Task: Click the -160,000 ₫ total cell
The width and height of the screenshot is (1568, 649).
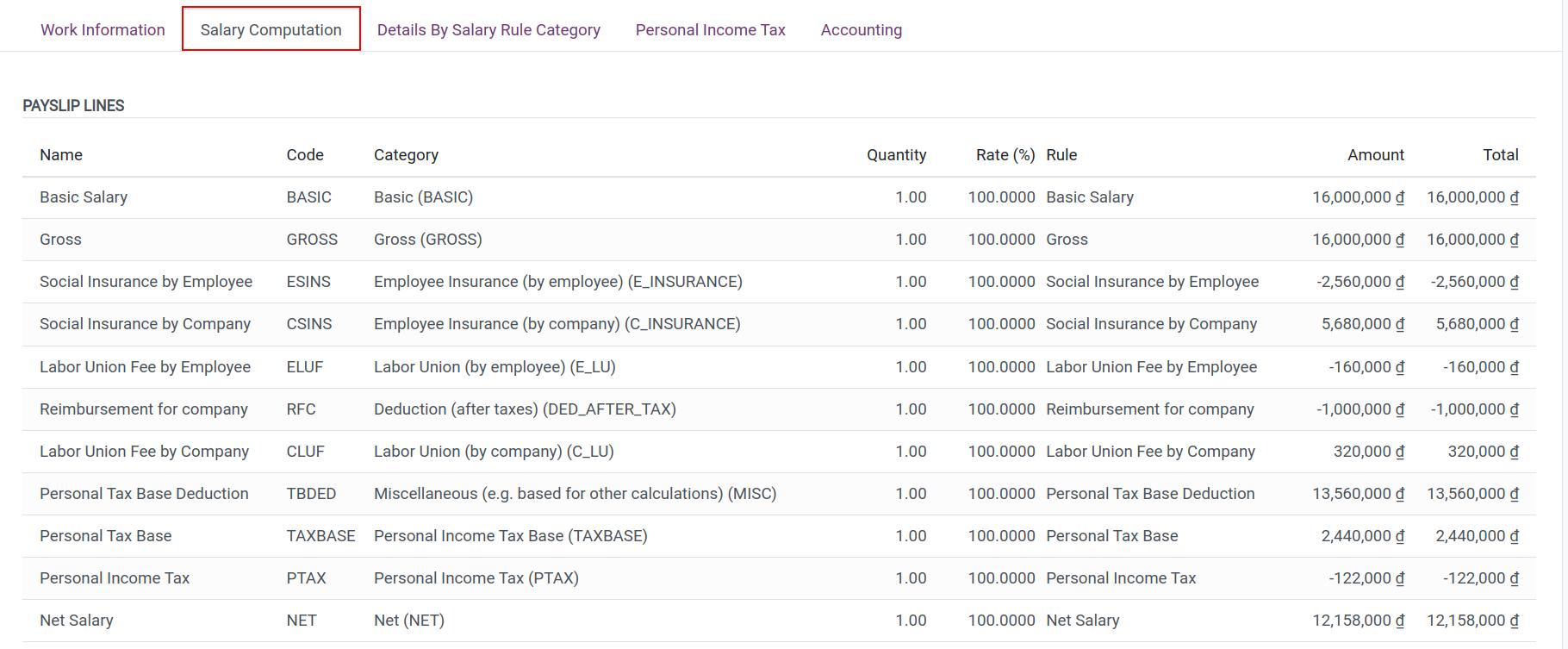Action: [1481, 367]
